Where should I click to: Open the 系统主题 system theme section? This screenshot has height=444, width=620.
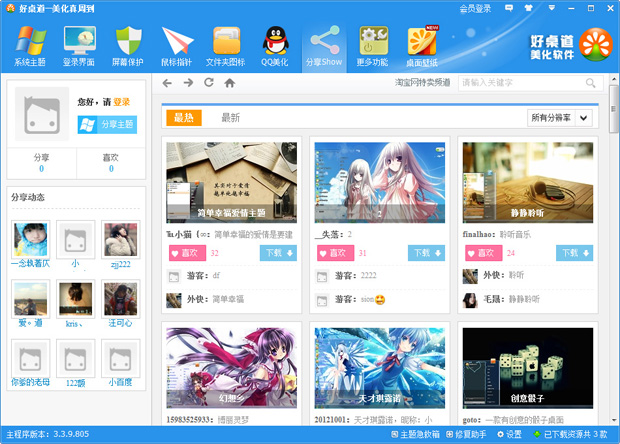pos(29,46)
